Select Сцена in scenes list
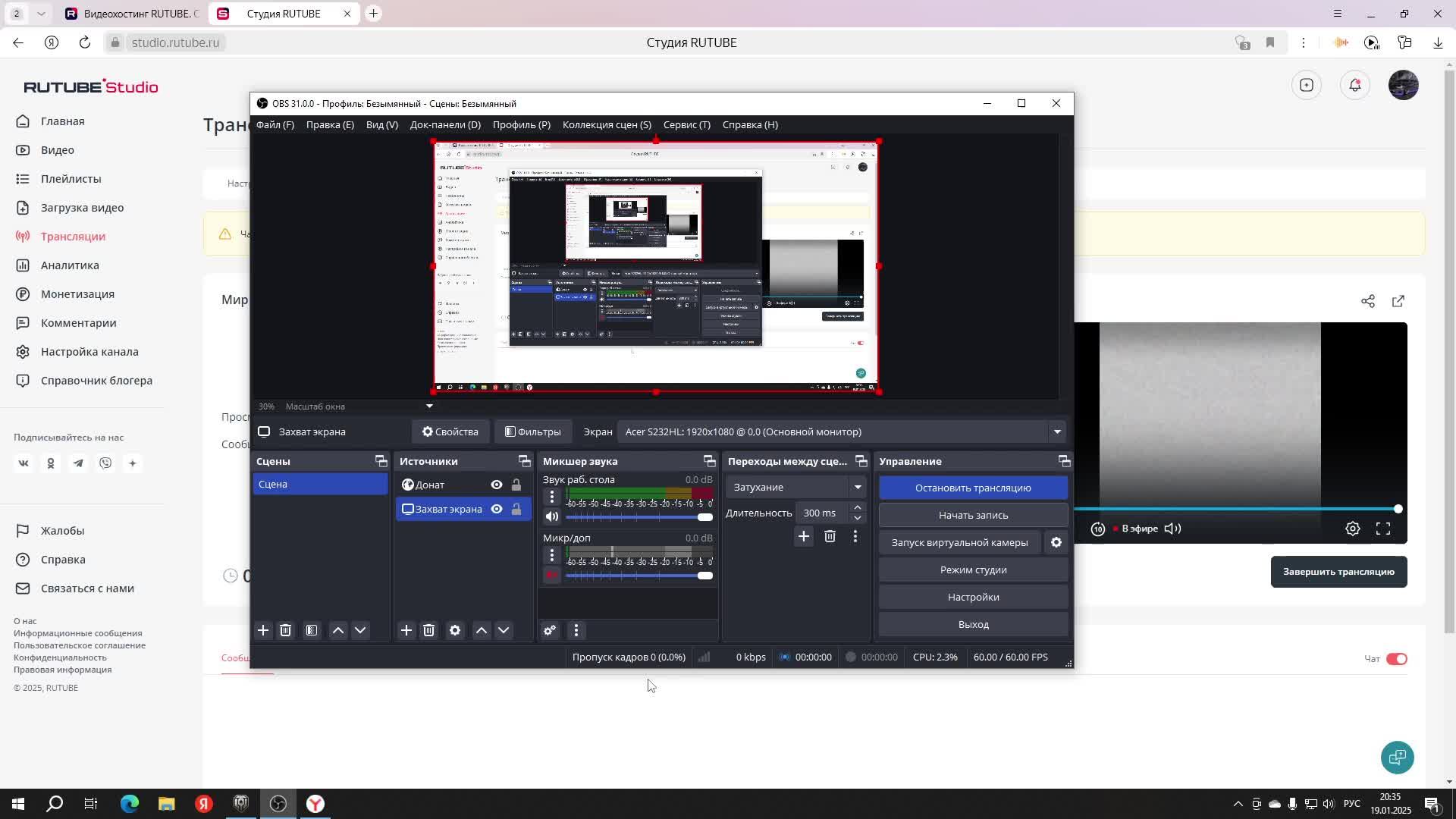Image resolution: width=1456 pixels, height=819 pixels. [x=320, y=484]
